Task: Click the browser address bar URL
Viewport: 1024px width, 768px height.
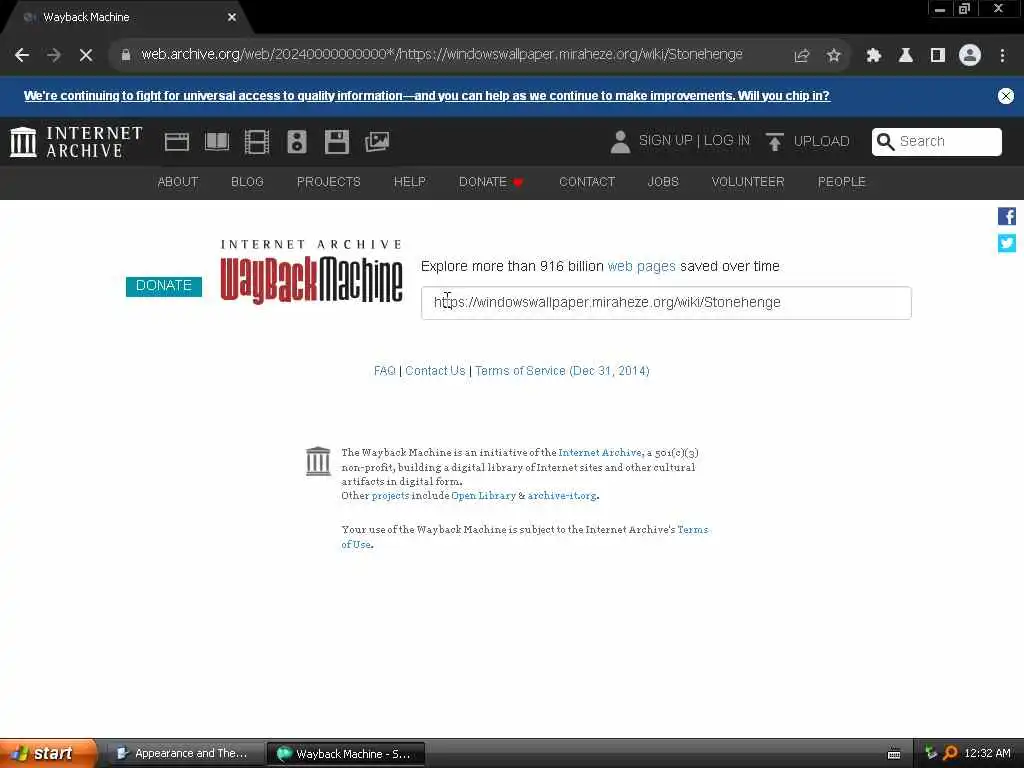Action: point(441,55)
